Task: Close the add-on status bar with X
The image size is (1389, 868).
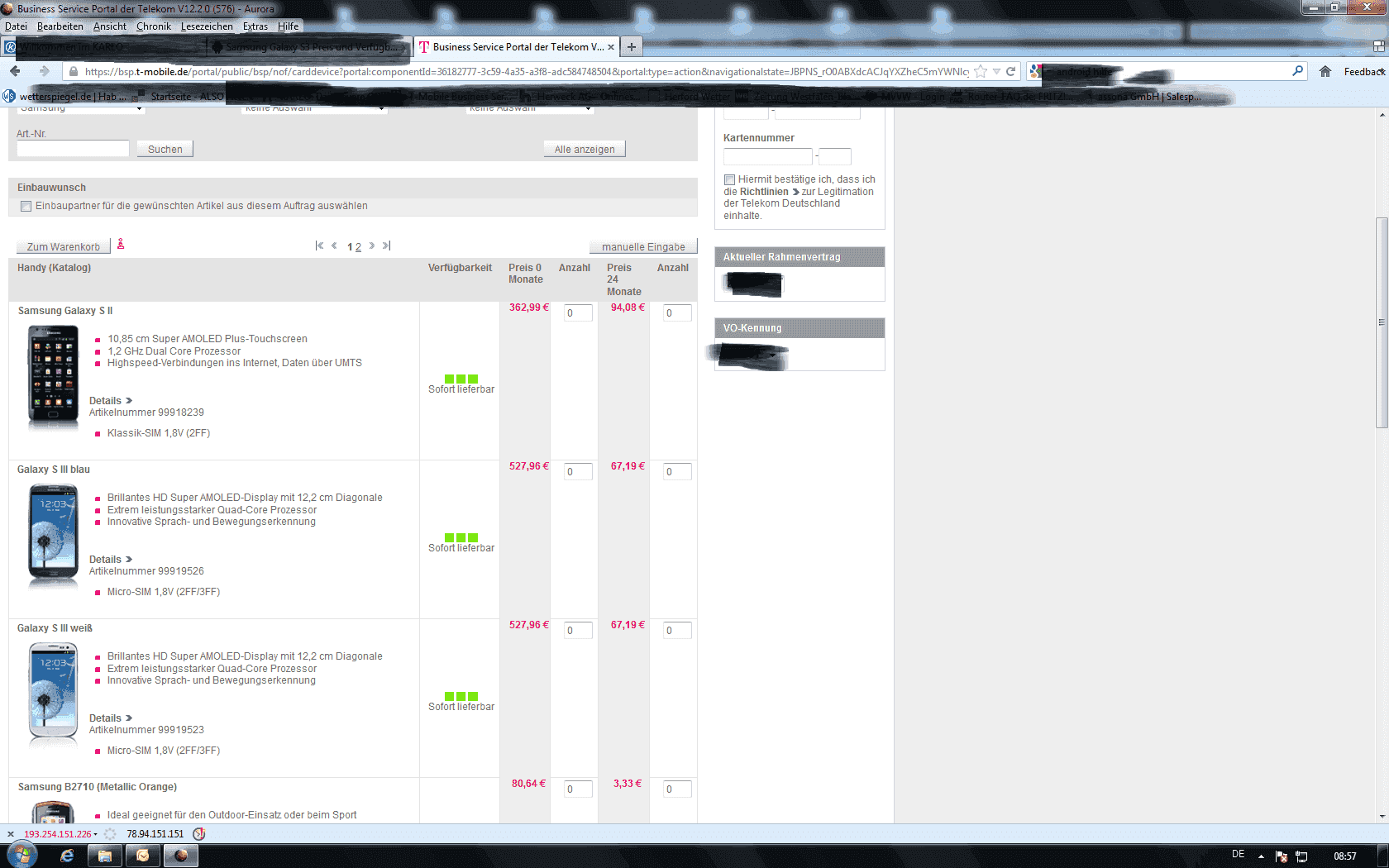Action: pyautogui.click(x=11, y=834)
